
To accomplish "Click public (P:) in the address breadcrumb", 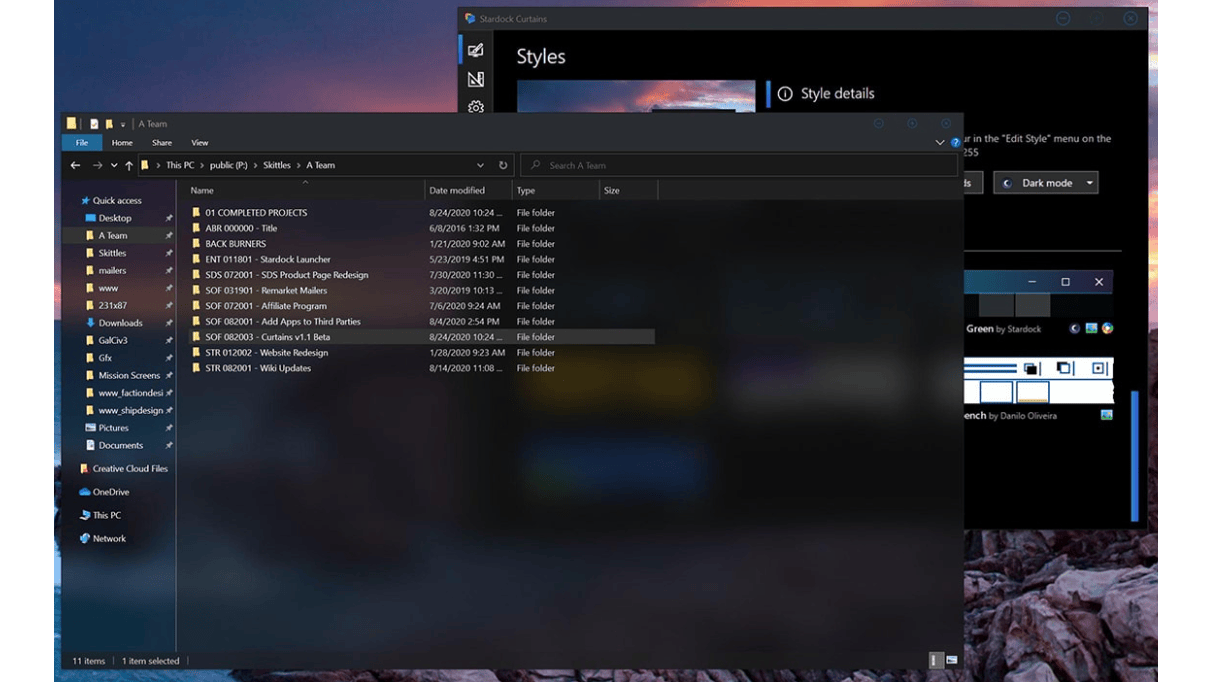I will point(228,165).
